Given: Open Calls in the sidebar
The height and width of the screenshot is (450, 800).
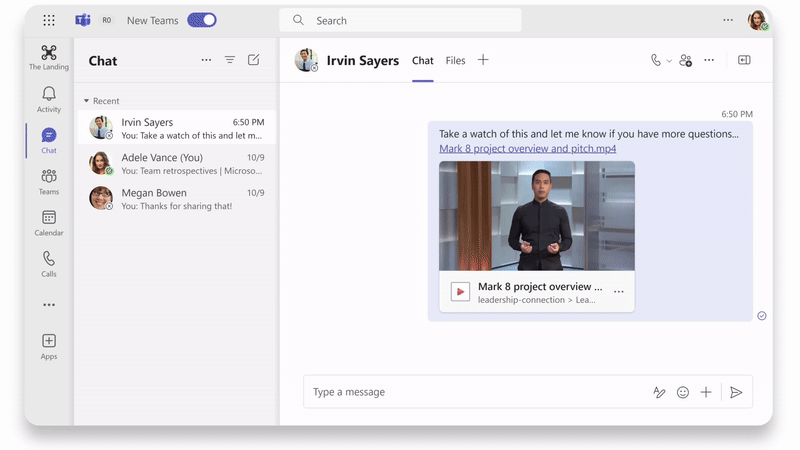Looking at the screenshot, I should coord(49,264).
